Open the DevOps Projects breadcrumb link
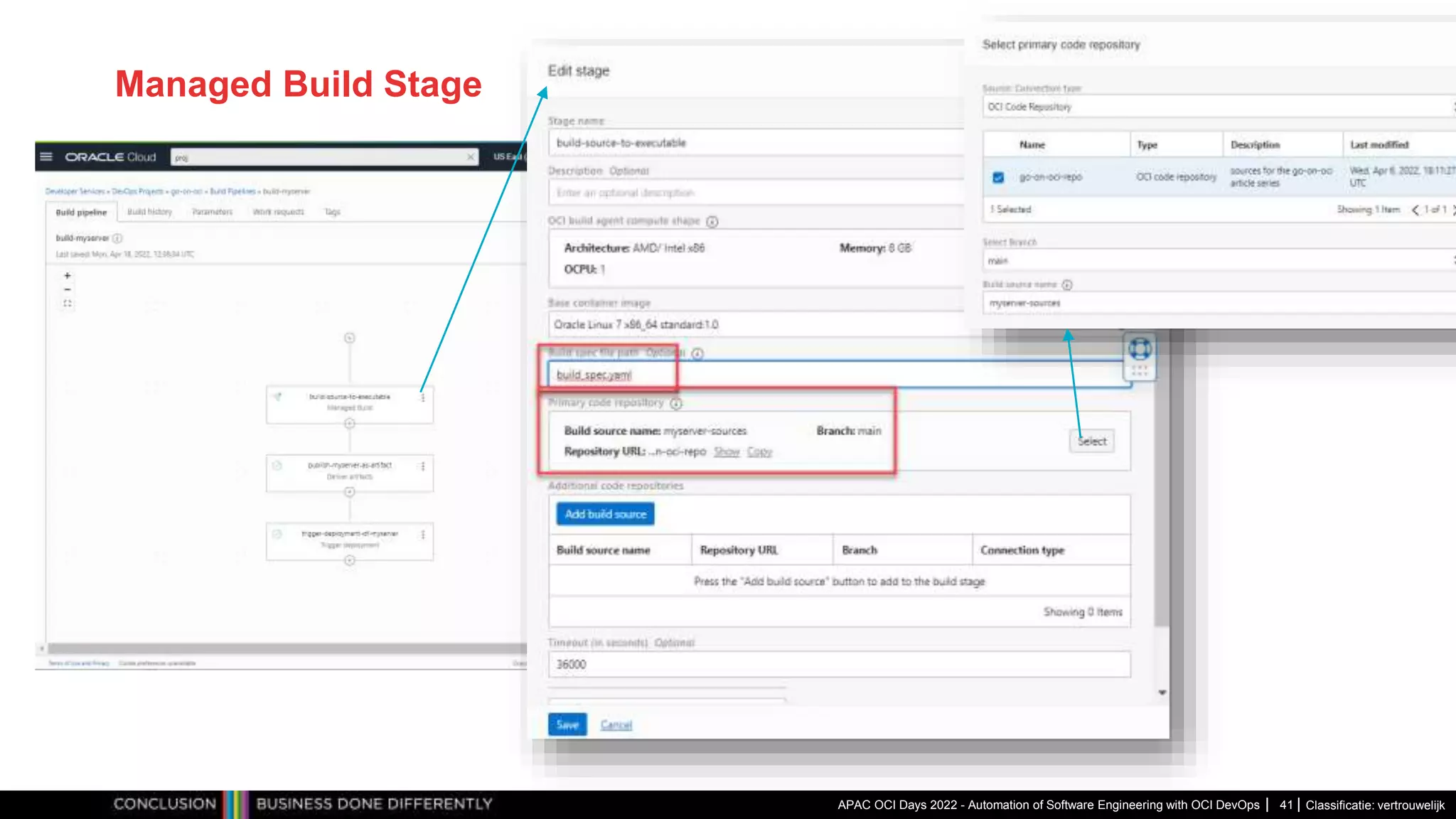The height and width of the screenshot is (819, 1456). tap(138, 191)
